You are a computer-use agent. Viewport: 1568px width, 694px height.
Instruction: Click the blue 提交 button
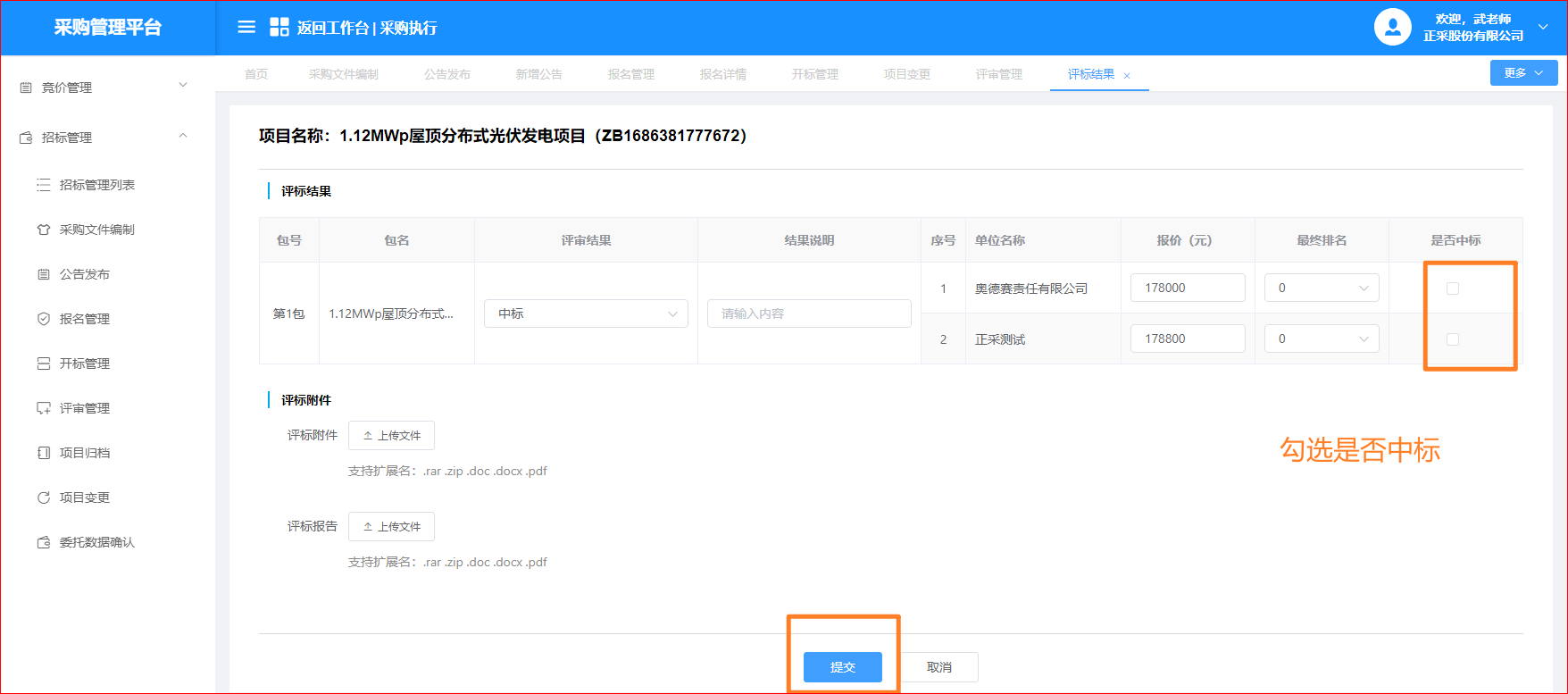pyautogui.click(x=842, y=667)
